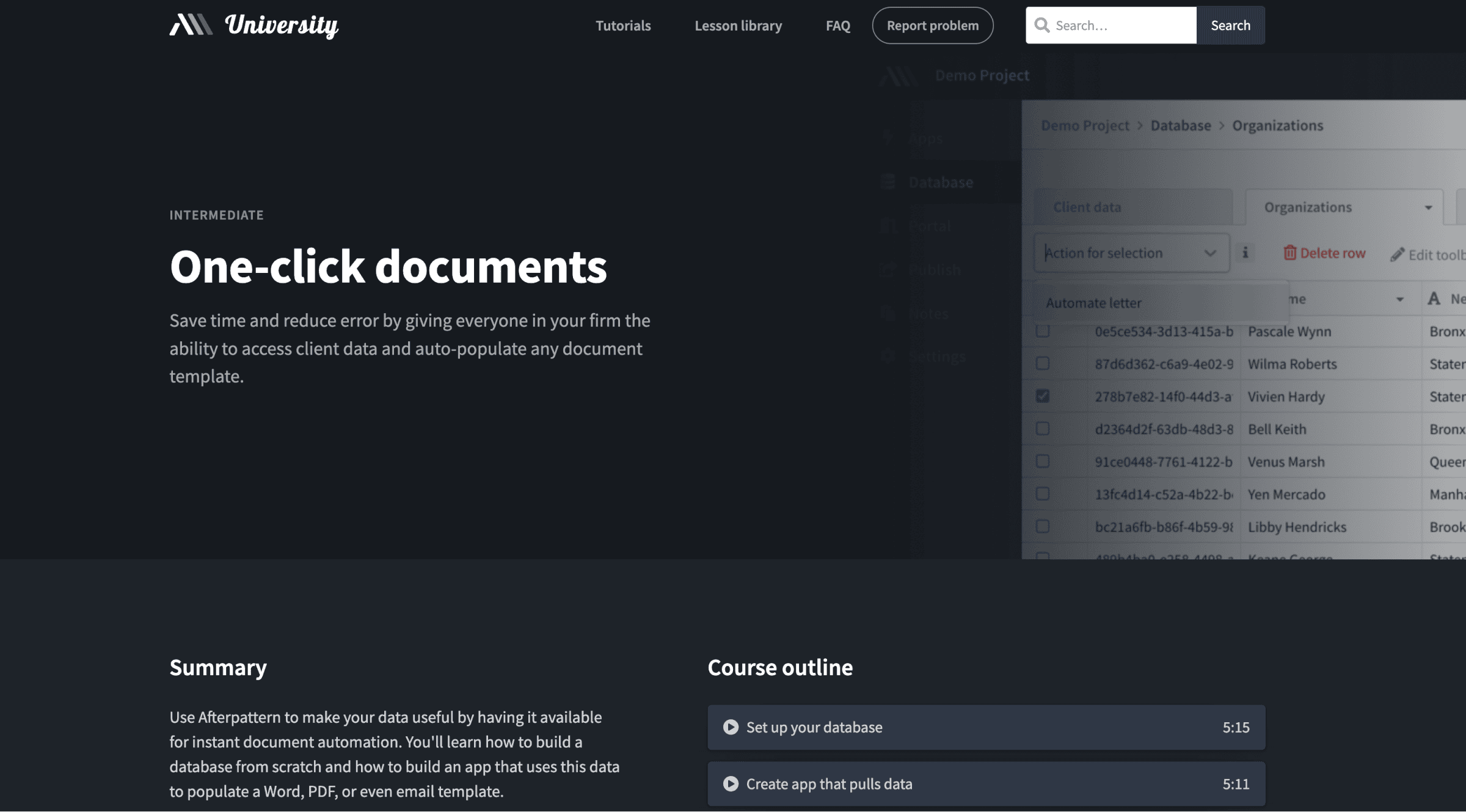Click the magnifying glass in the search bar
This screenshot has width=1466, height=812.
[x=1043, y=25]
